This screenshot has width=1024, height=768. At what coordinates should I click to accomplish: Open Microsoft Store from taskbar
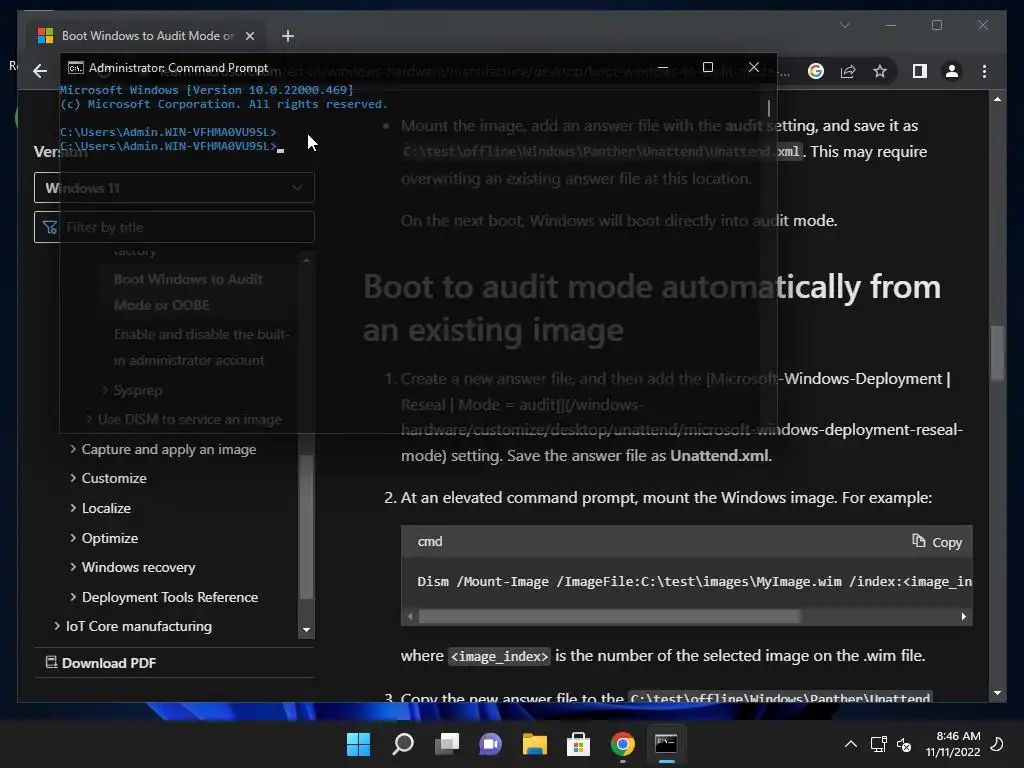pyautogui.click(x=578, y=744)
